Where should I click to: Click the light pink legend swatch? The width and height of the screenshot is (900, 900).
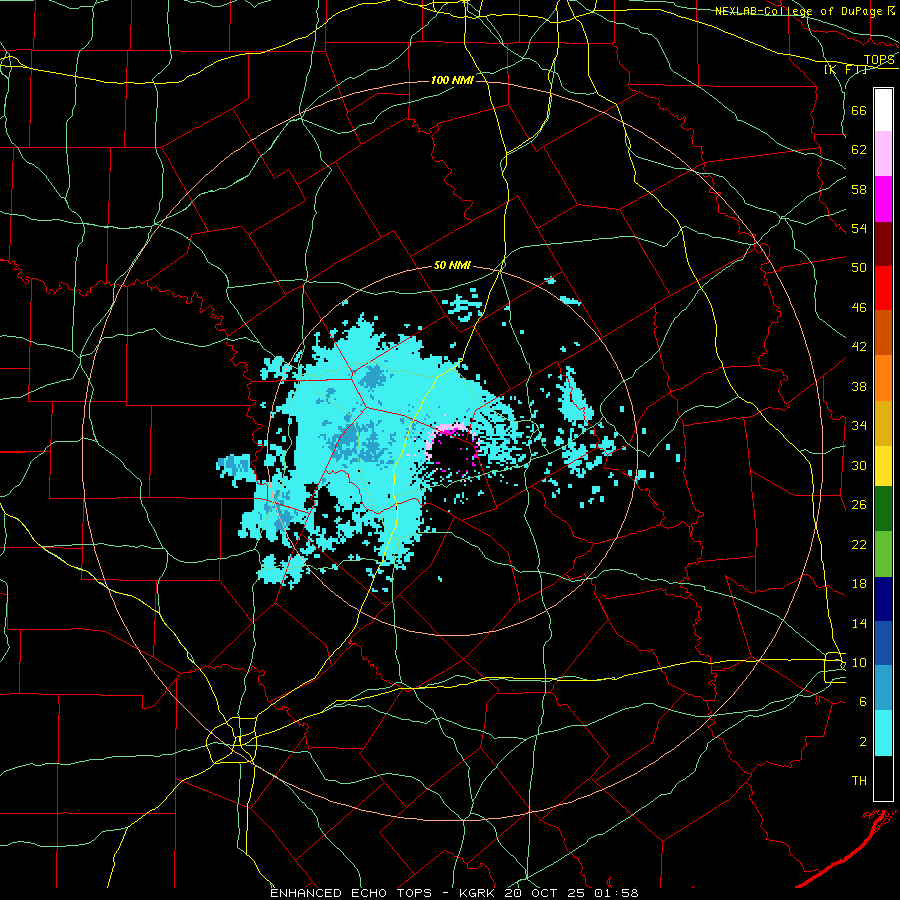pyautogui.click(x=883, y=154)
